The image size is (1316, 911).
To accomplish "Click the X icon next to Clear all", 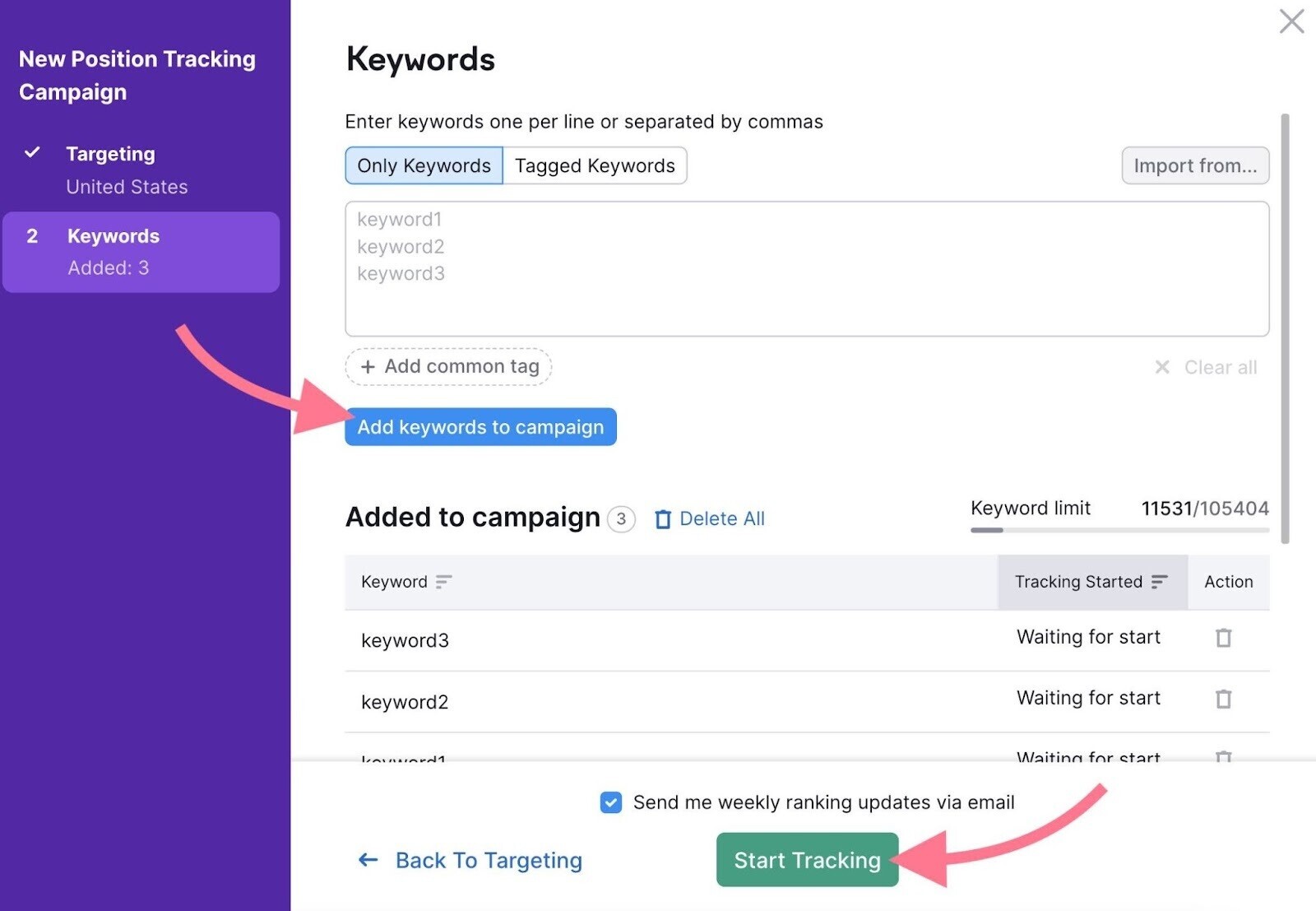I will [x=1162, y=367].
